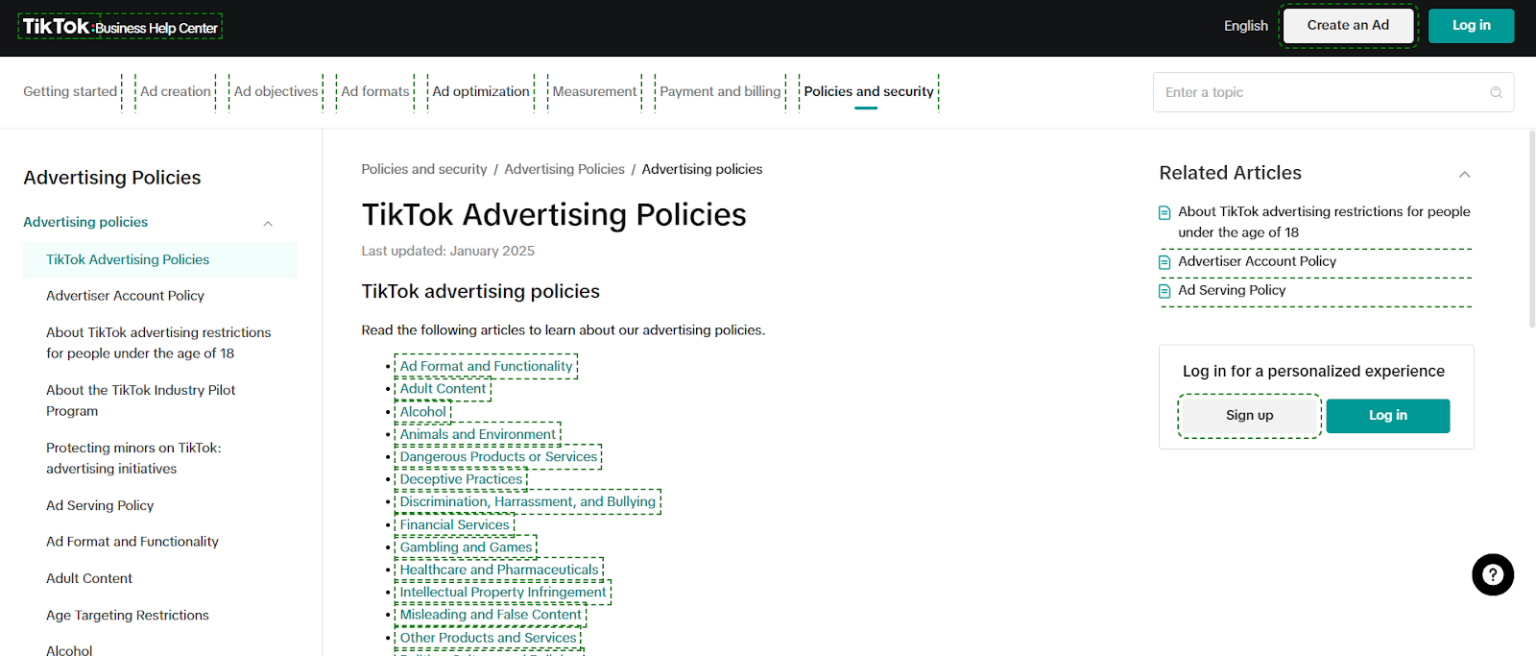Open the Intellectual Property Infringement link
1536x656 pixels.
tap(503, 592)
